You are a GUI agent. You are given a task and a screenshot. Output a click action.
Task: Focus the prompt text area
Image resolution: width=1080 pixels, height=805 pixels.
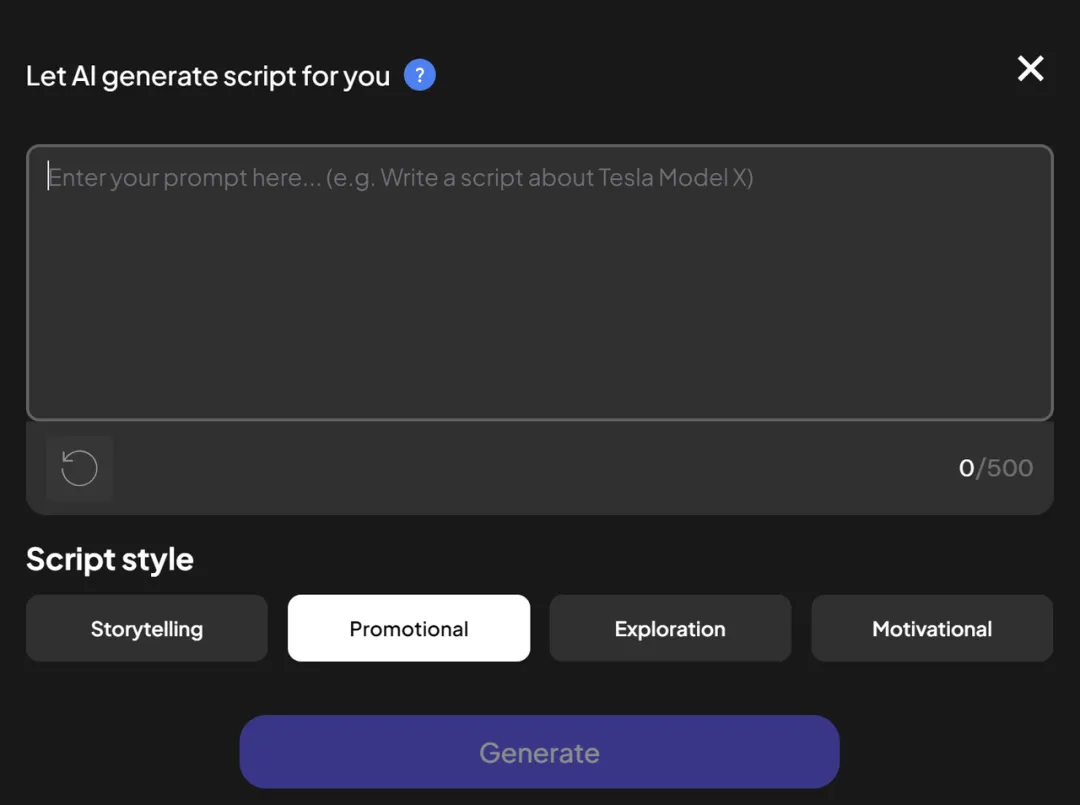point(539,282)
